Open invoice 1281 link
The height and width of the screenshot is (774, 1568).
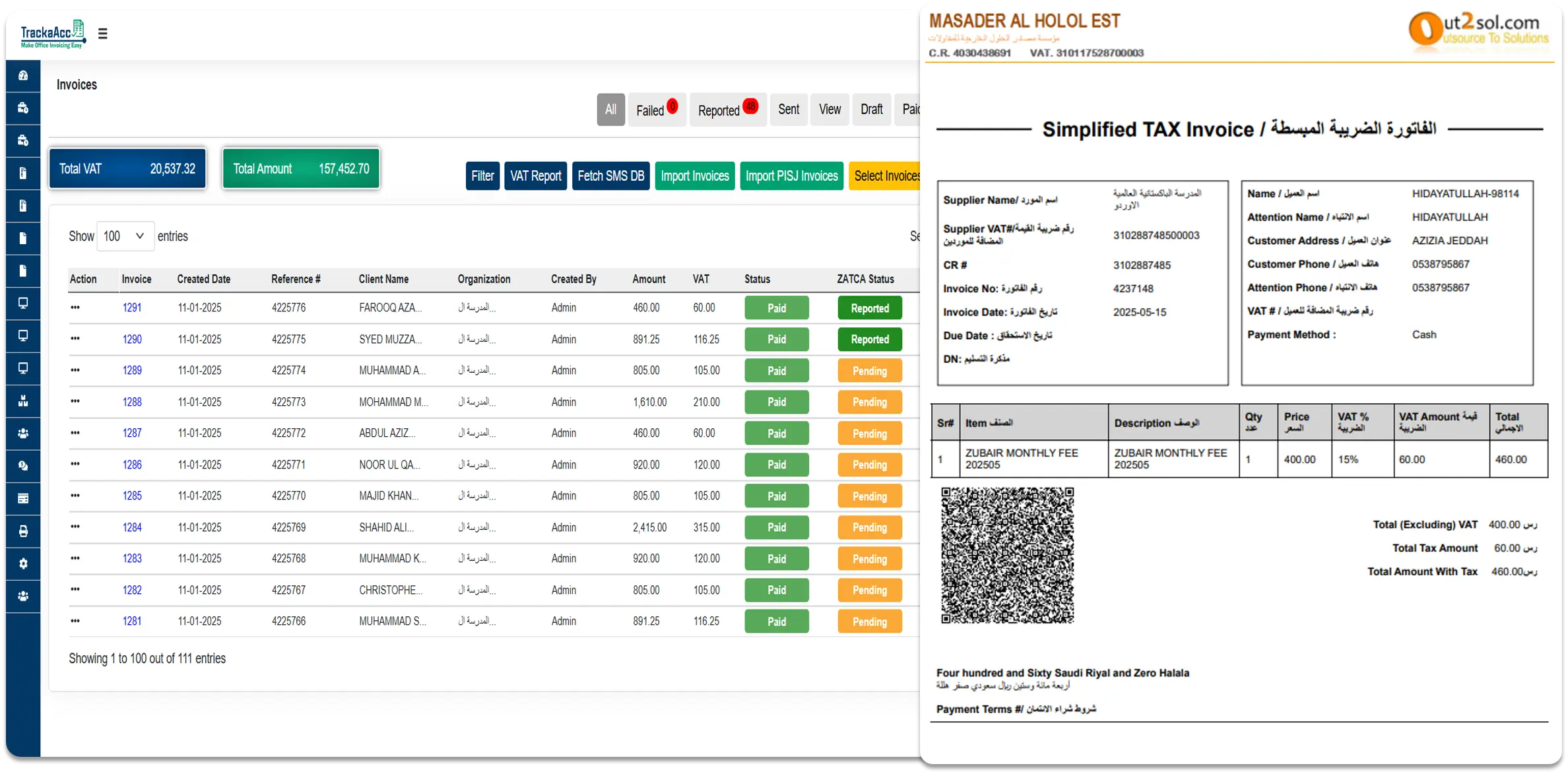coord(132,621)
